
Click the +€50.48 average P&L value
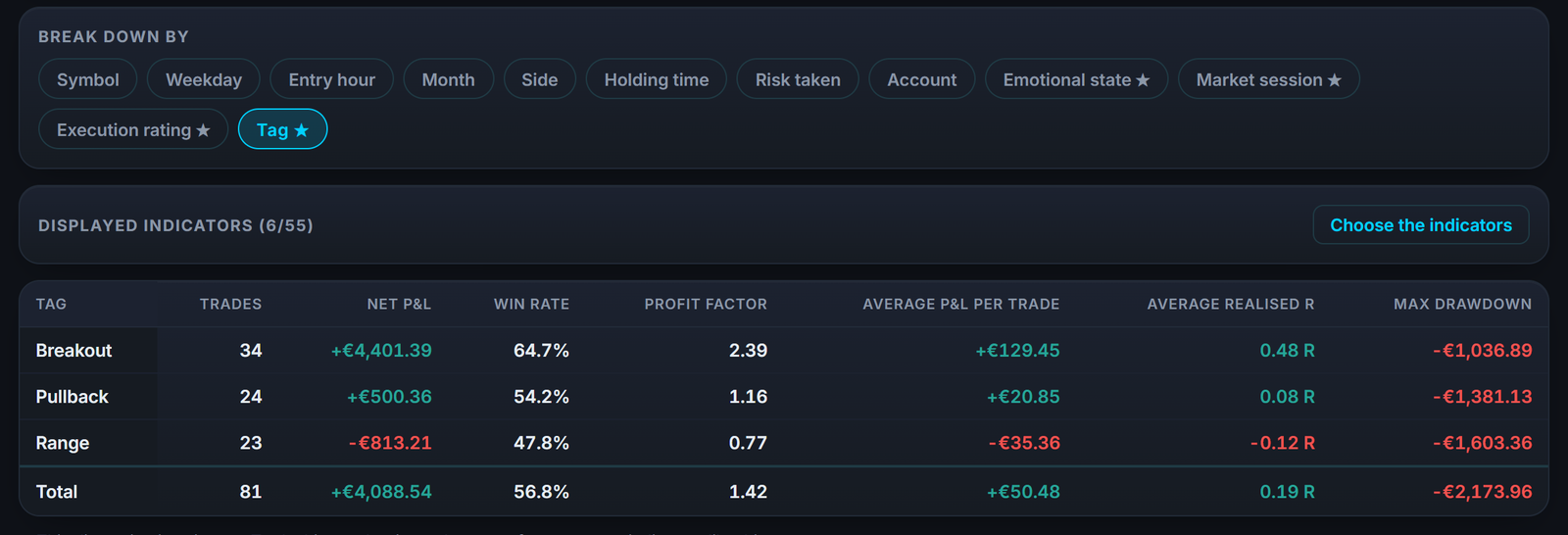tap(1023, 491)
